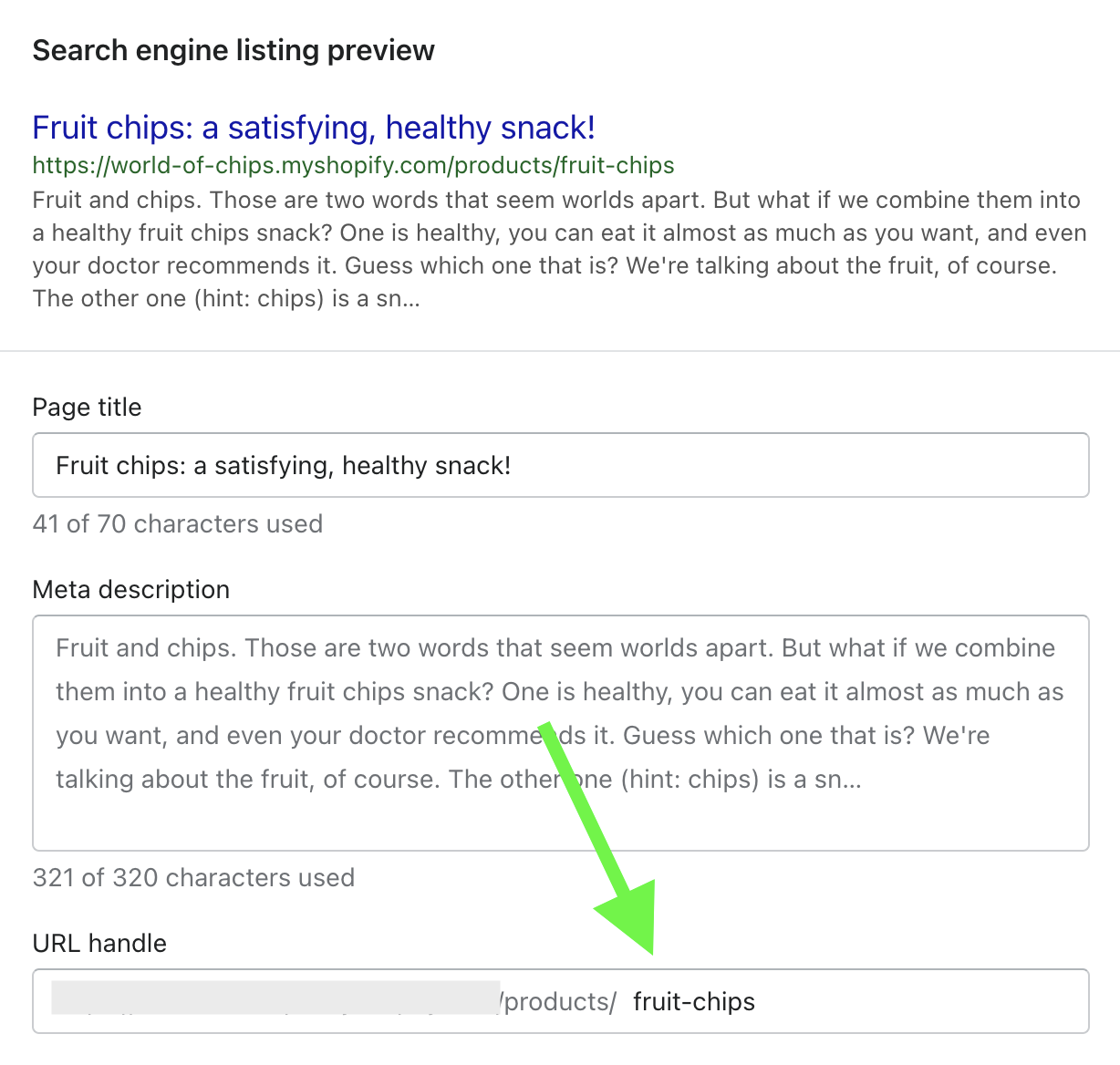Select the "fruit-chips" handle text
1120x1065 pixels.
pyautogui.click(x=694, y=1000)
